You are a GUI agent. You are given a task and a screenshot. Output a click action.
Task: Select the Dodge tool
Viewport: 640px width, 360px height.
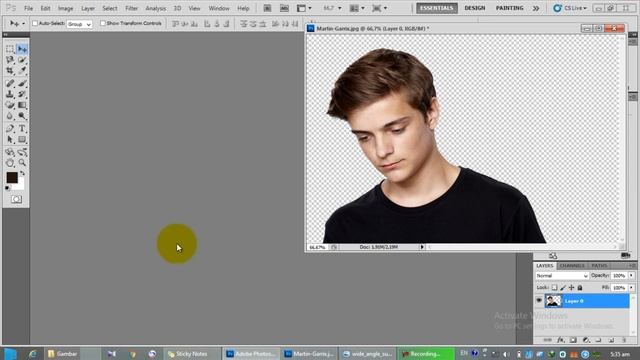coord(22,116)
